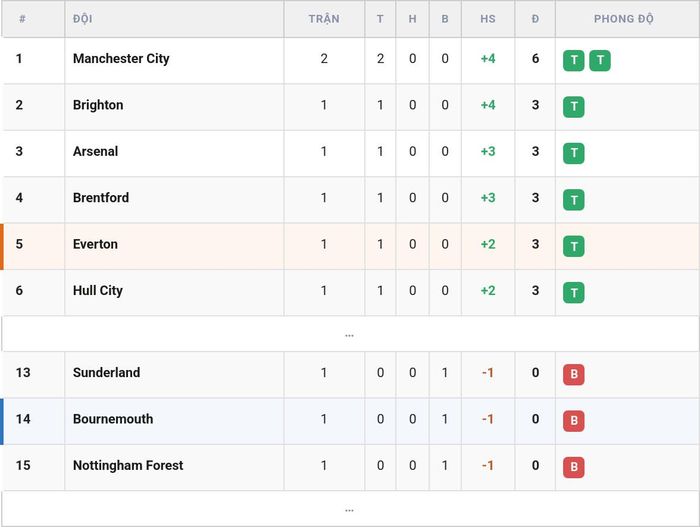Click Bournemouth's red B form badge
This screenshot has height=527, width=700.
(x=574, y=421)
